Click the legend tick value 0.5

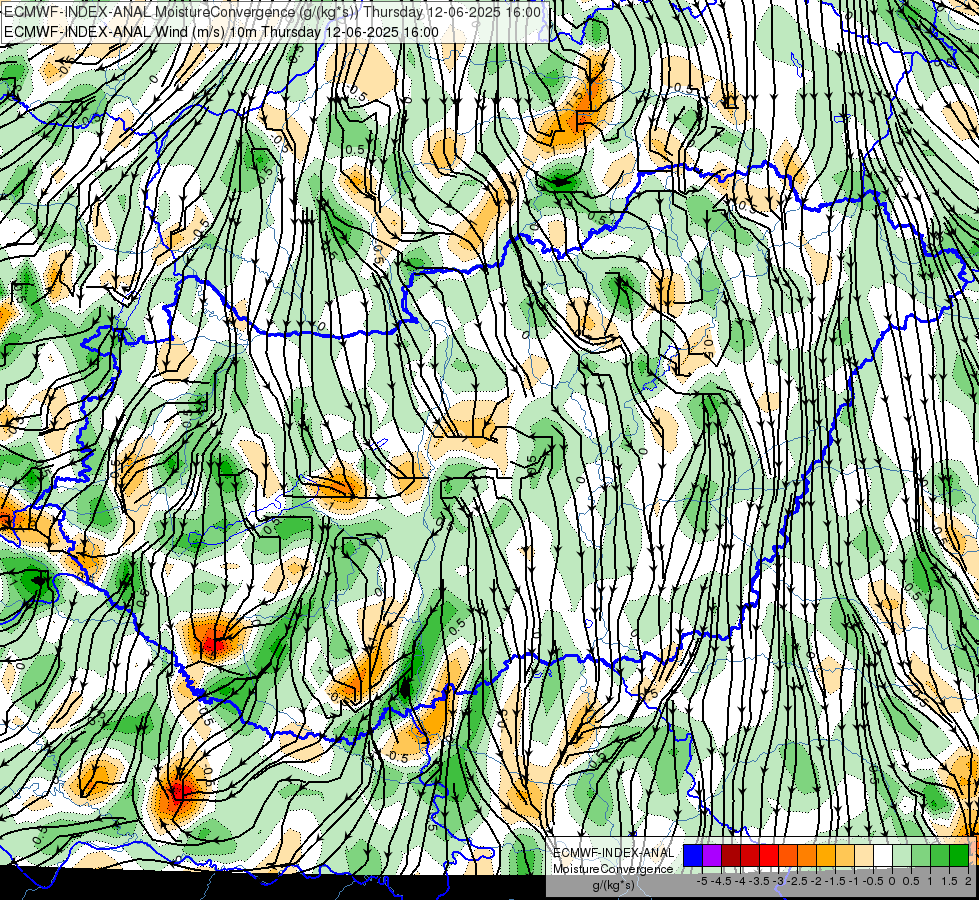911,881
